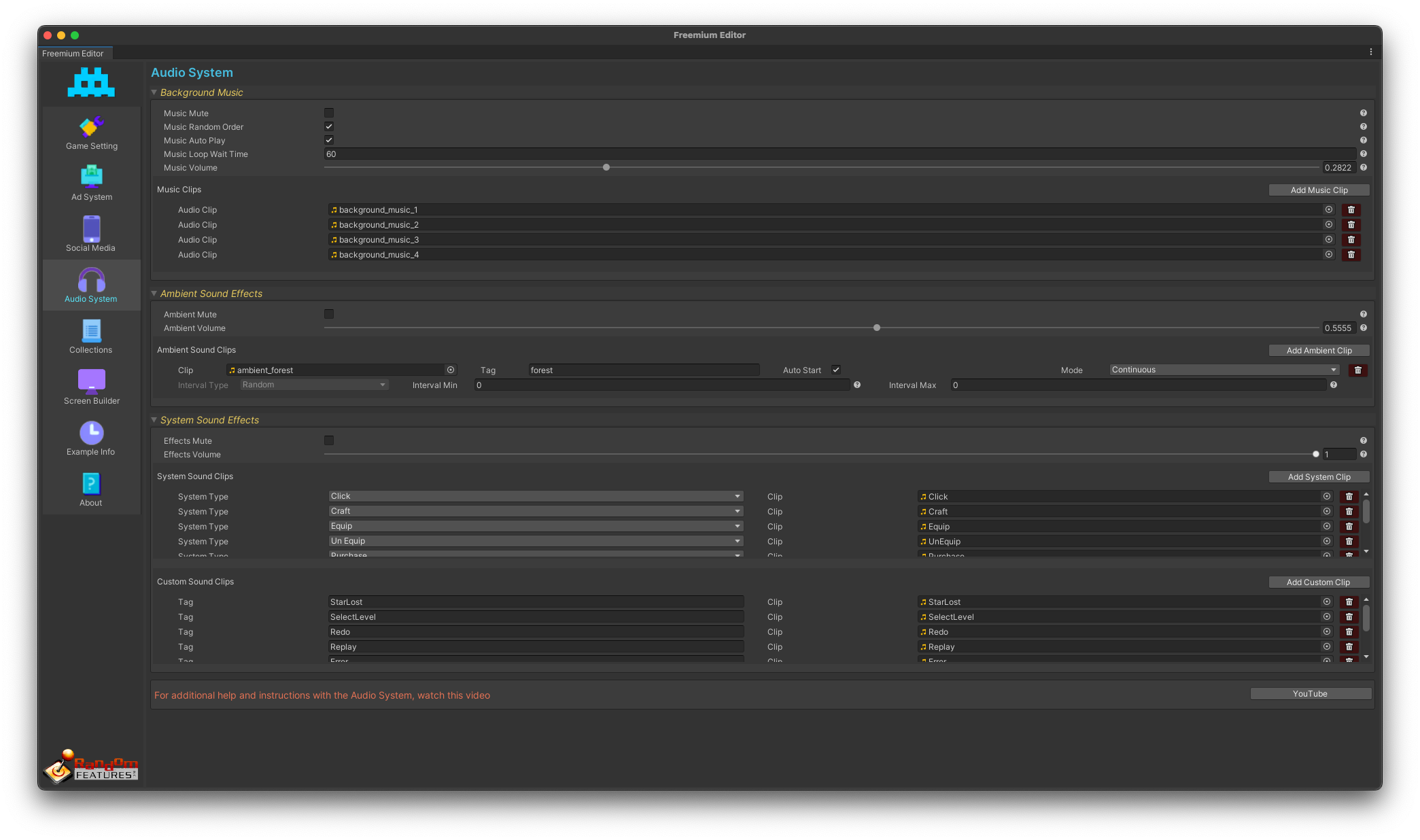This screenshot has width=1420, height=840.
Task: Collapse the Background Music section
Action: (154, 92)
